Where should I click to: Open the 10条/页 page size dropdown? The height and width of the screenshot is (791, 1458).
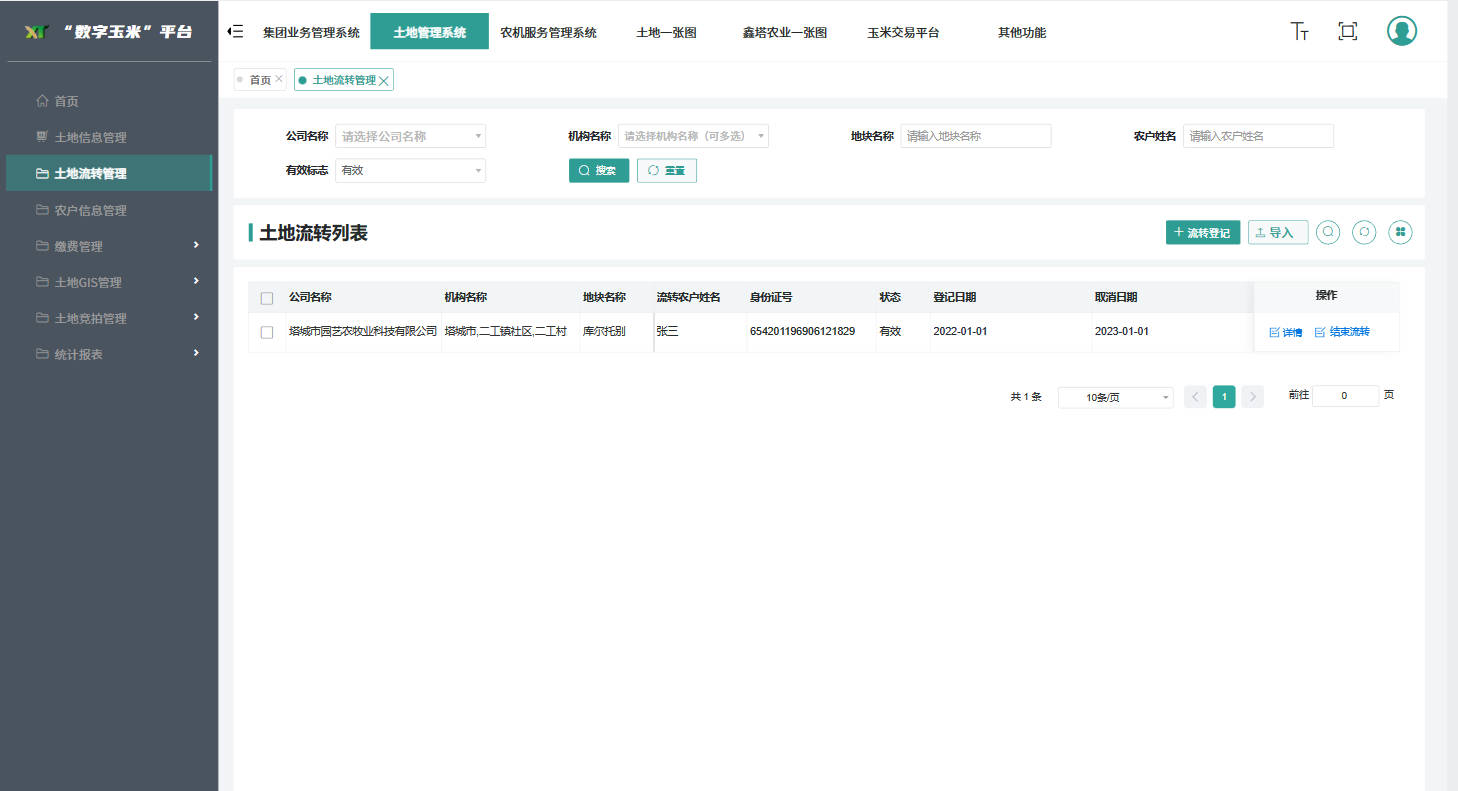1116,397
